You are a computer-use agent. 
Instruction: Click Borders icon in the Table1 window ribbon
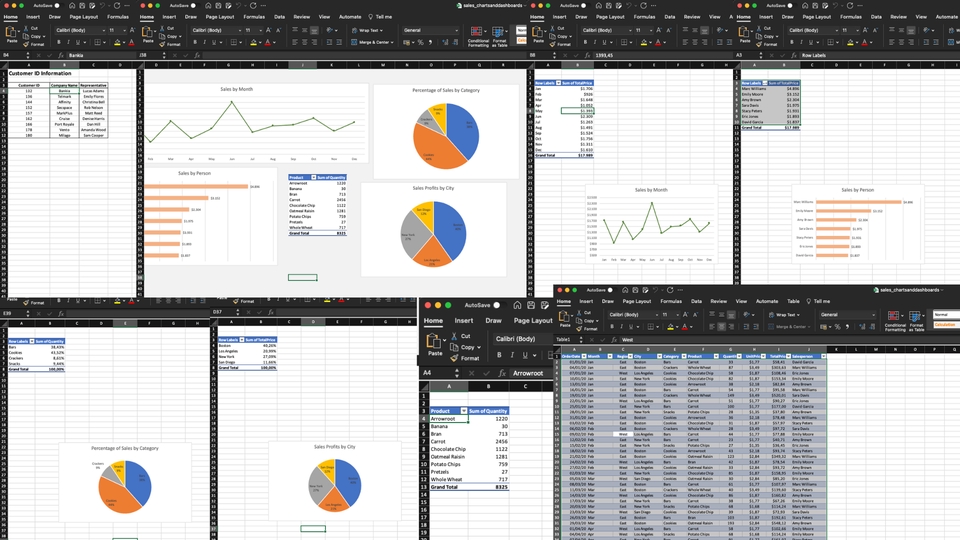[x=650, y=327]
